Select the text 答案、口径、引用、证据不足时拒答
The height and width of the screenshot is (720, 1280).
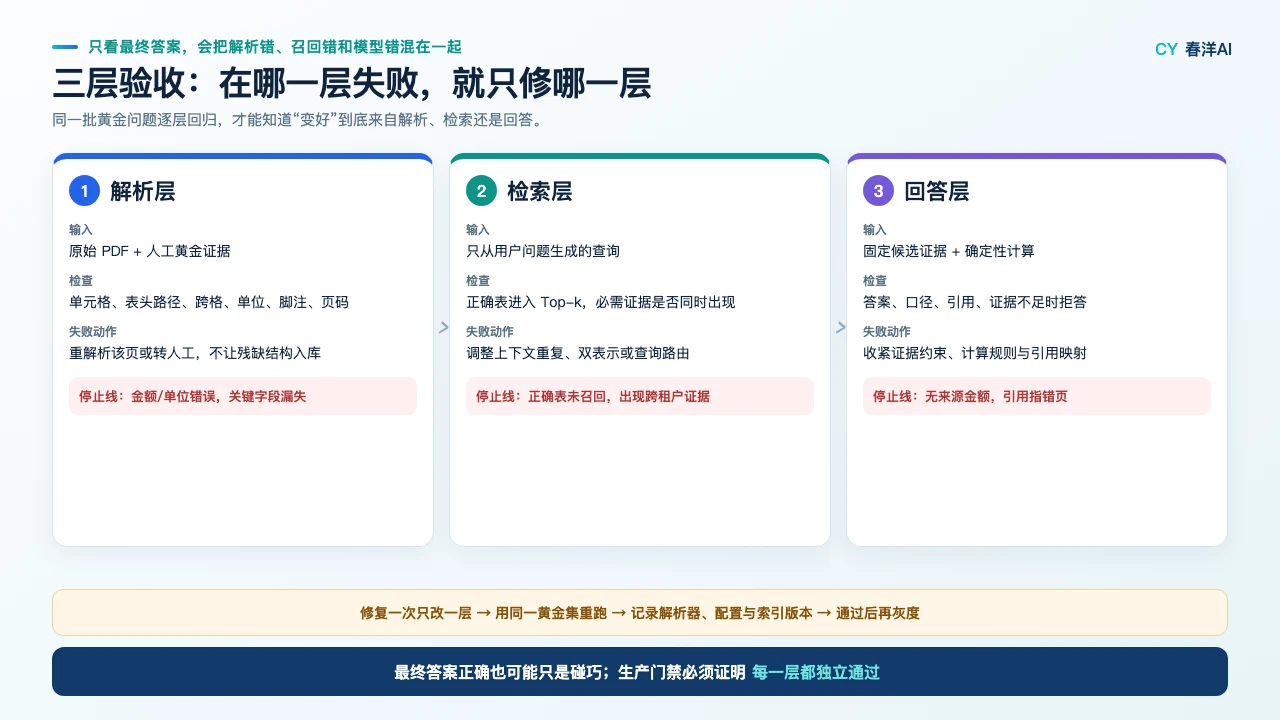coord(975,302)
